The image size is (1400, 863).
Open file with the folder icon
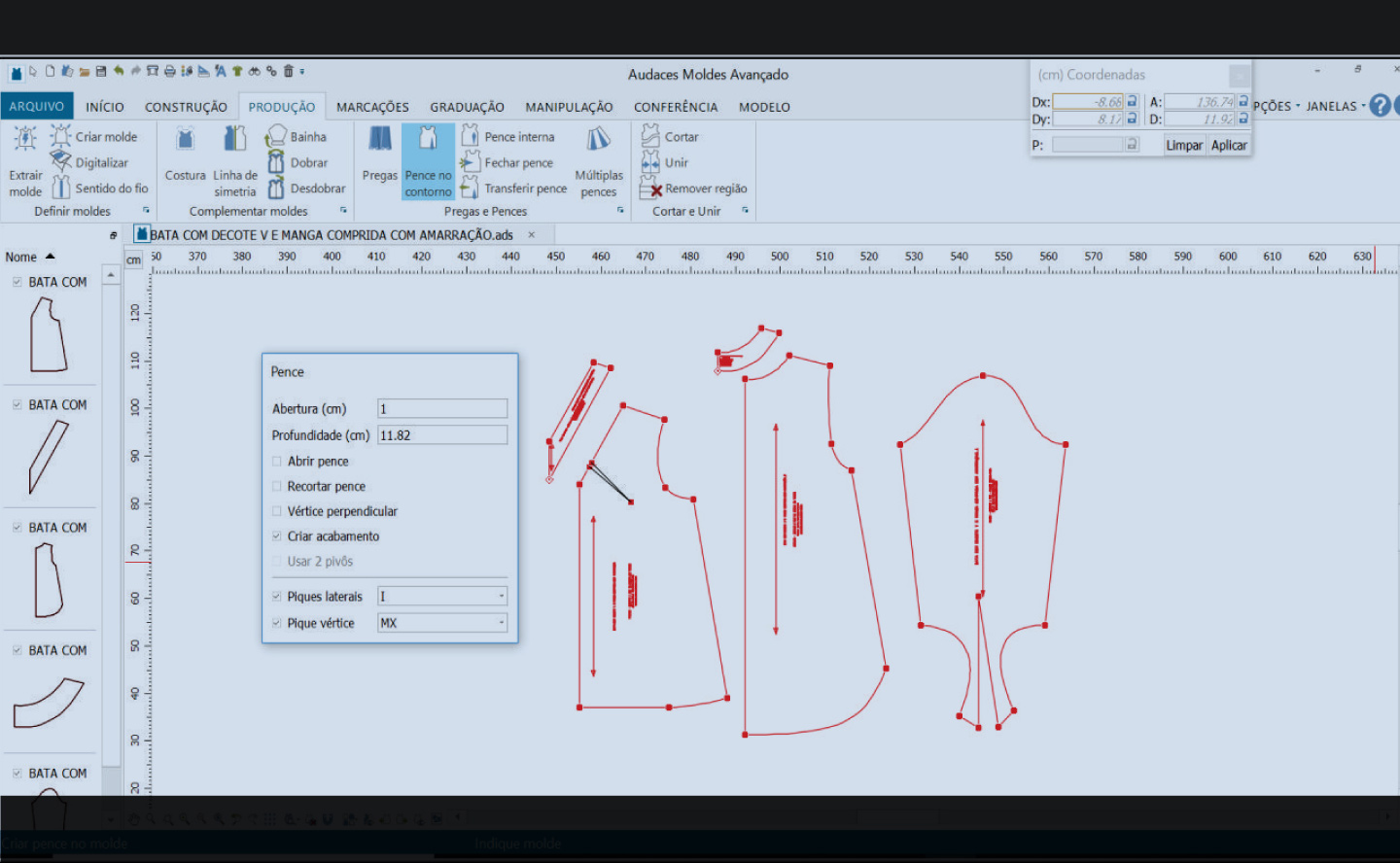click(85, 71)
